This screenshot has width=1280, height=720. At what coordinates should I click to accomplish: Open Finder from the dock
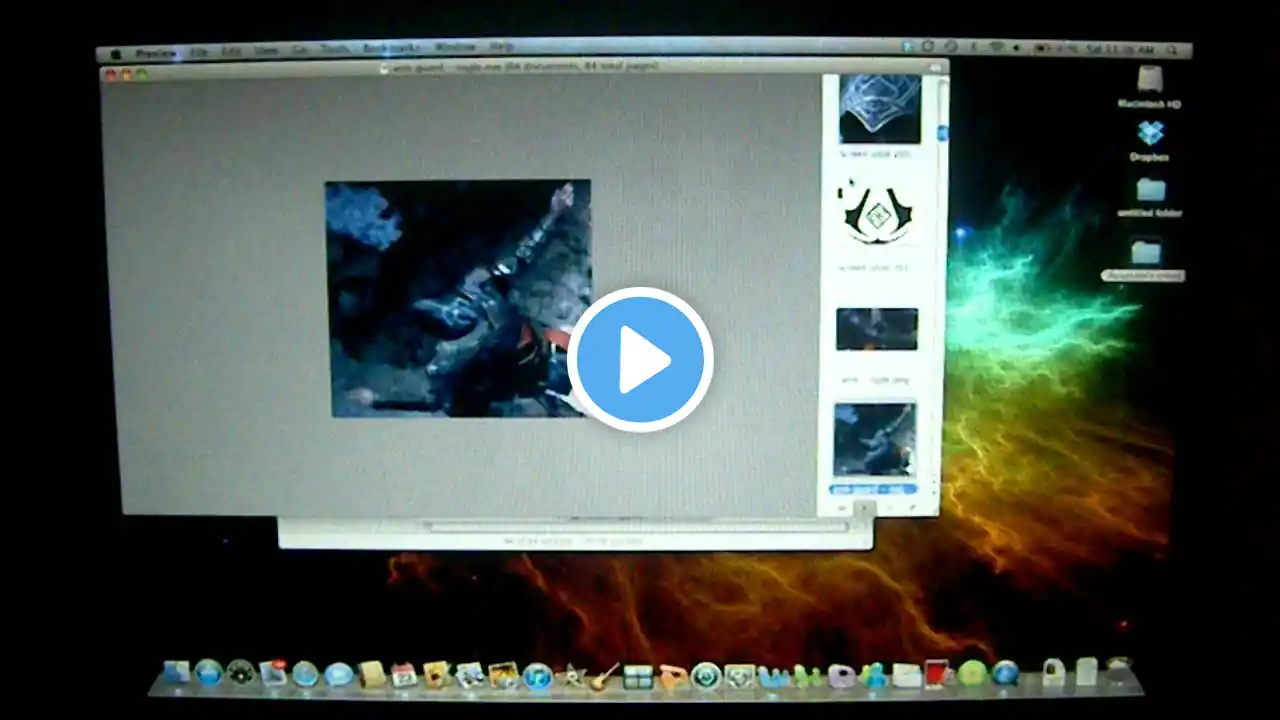point(177,673)
